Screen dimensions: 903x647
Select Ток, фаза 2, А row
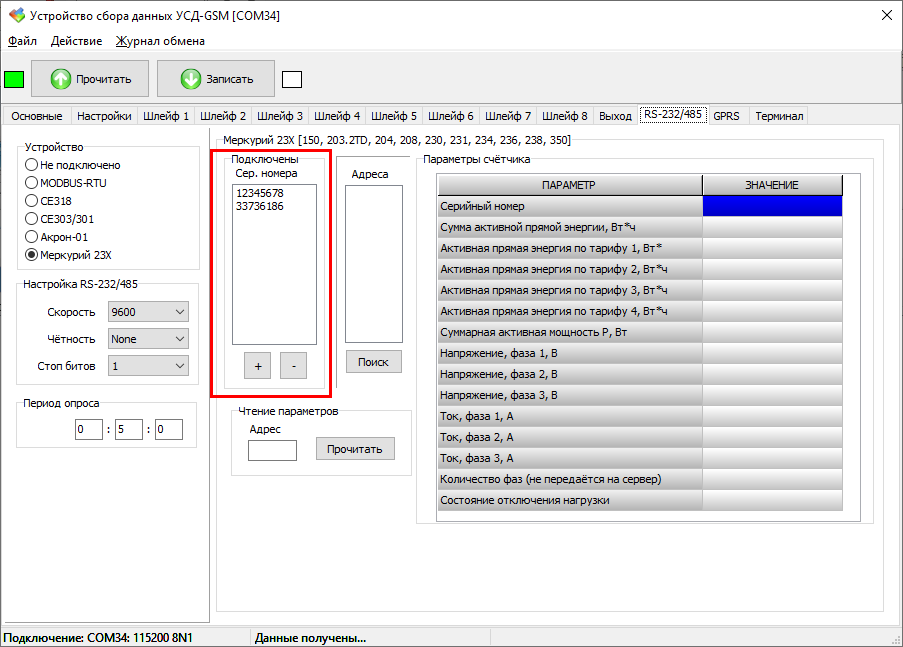[570, 437]
